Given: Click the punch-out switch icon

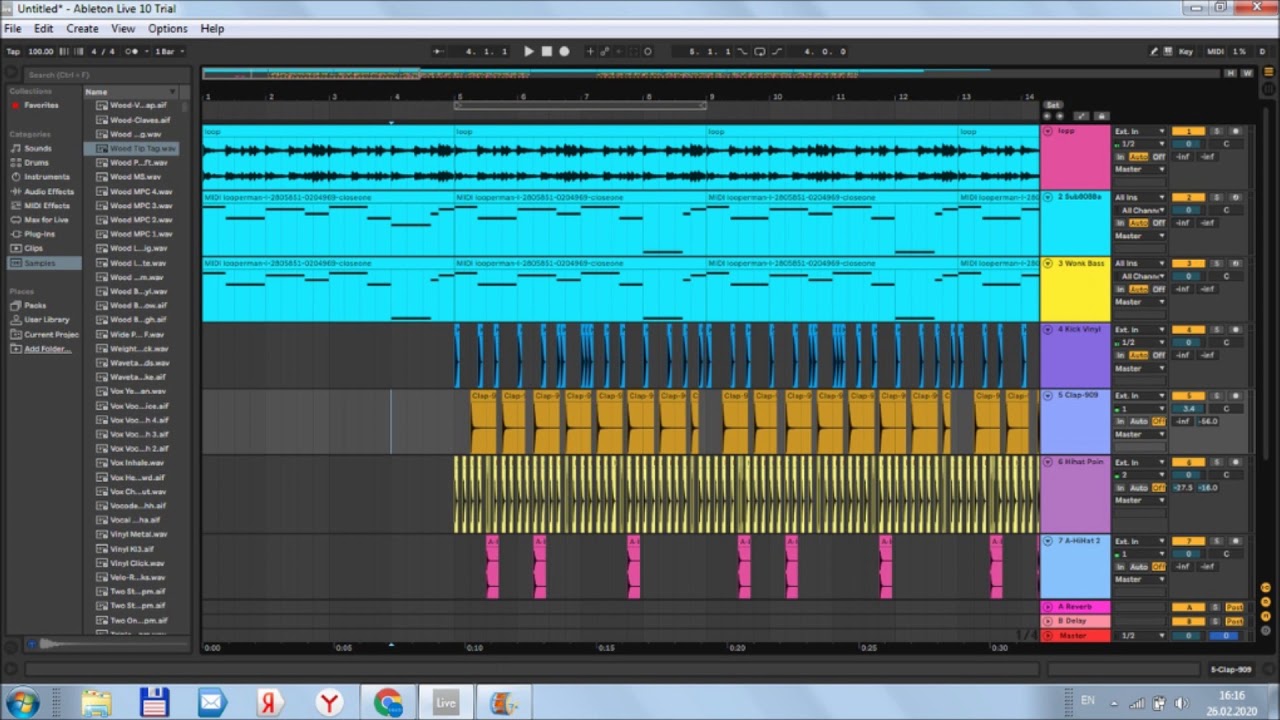Looking at the screenshot, I should click(x=777, y=51).
